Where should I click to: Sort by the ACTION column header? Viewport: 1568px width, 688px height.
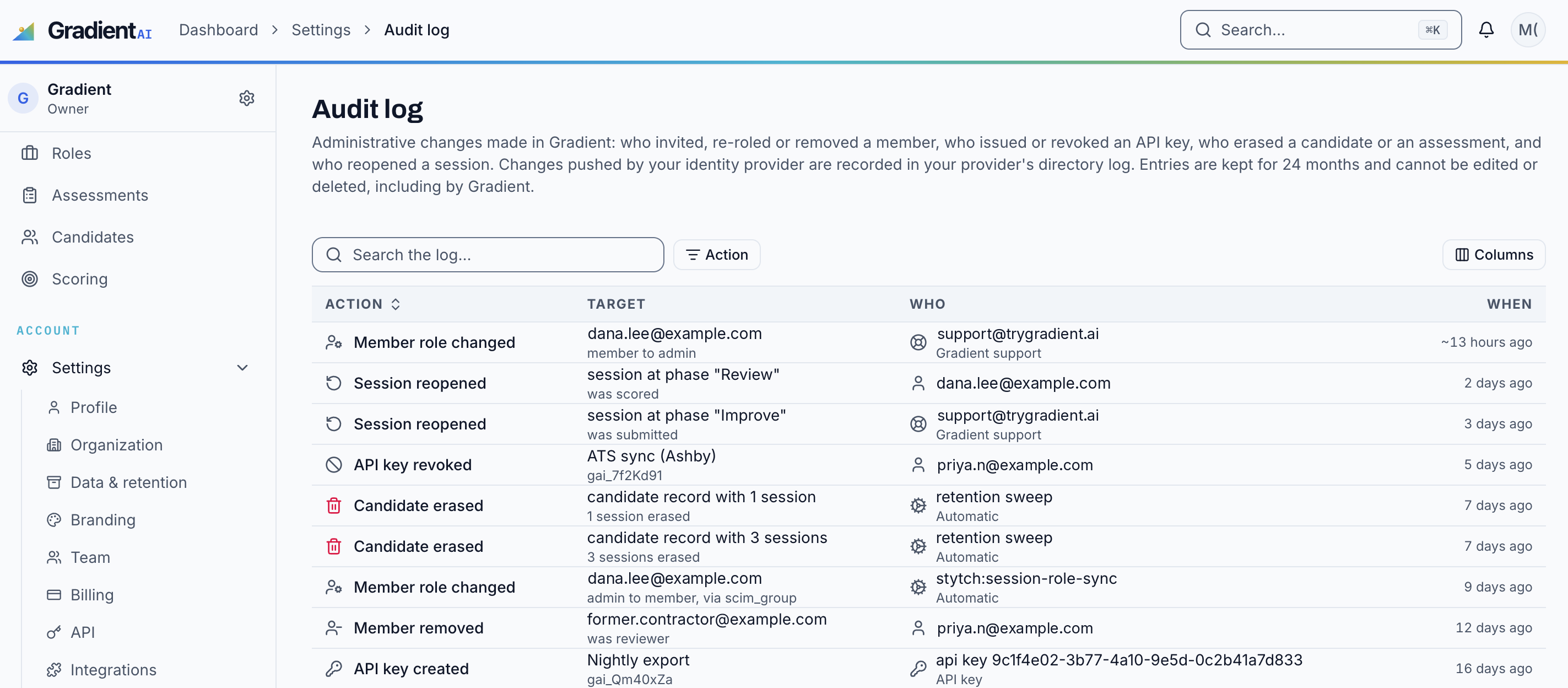(363, 304)
